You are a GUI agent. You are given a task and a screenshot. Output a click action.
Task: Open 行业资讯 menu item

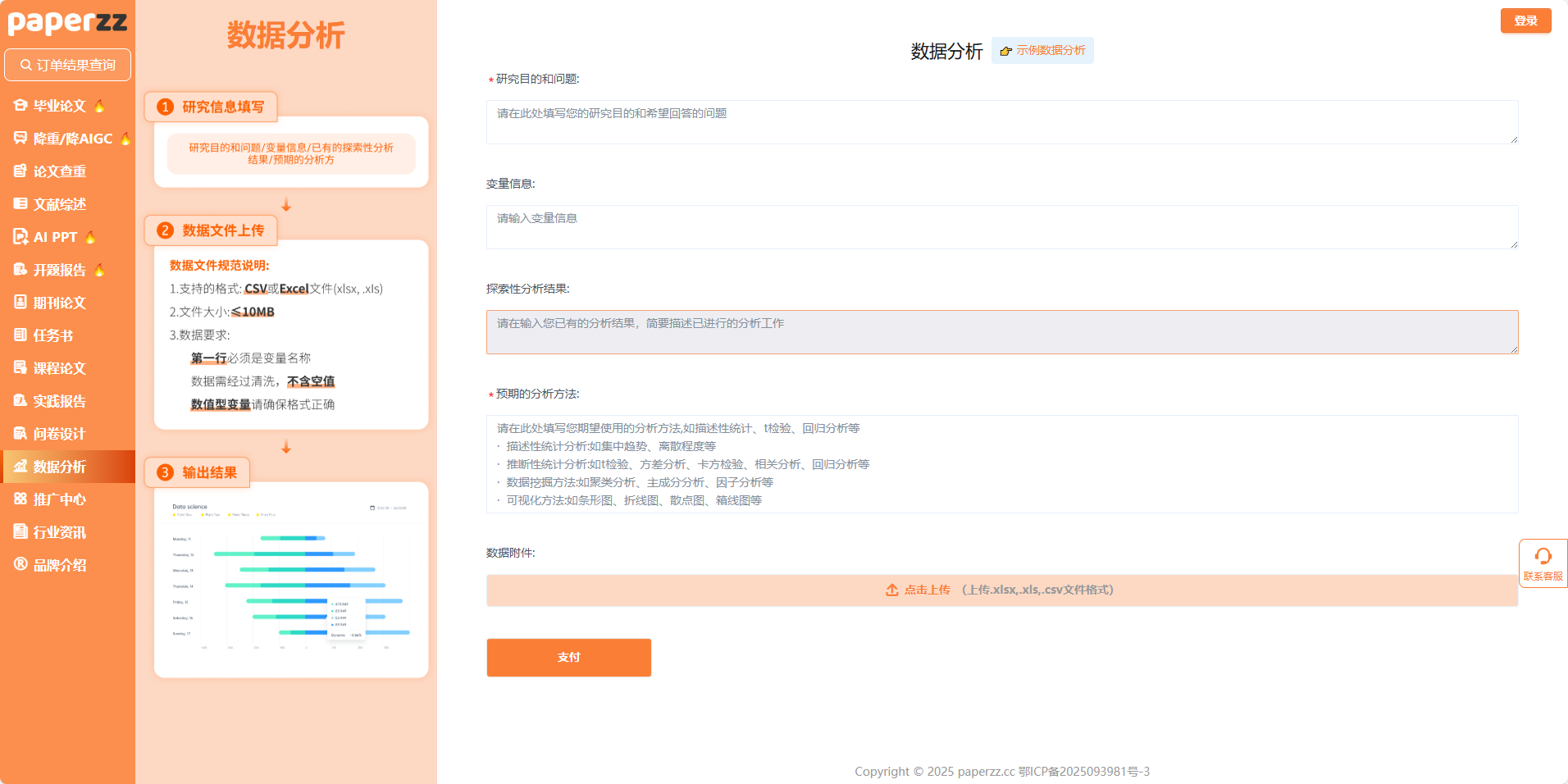click(59, 532)
